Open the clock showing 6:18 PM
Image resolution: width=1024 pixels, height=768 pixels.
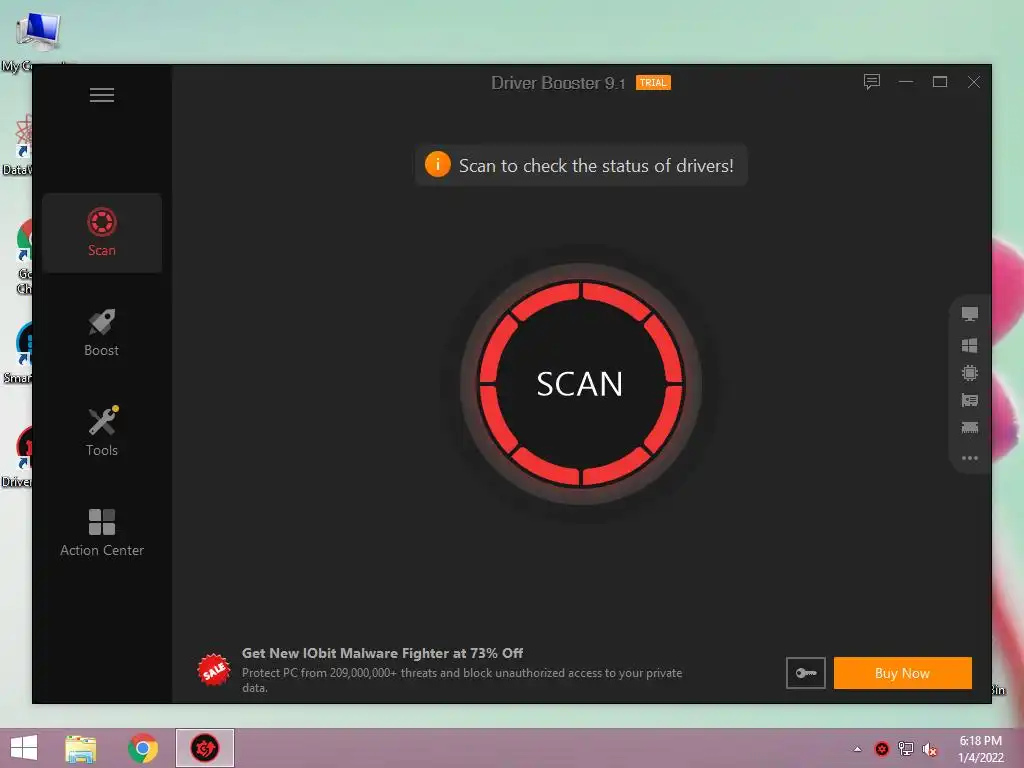(x=980, y=749)
